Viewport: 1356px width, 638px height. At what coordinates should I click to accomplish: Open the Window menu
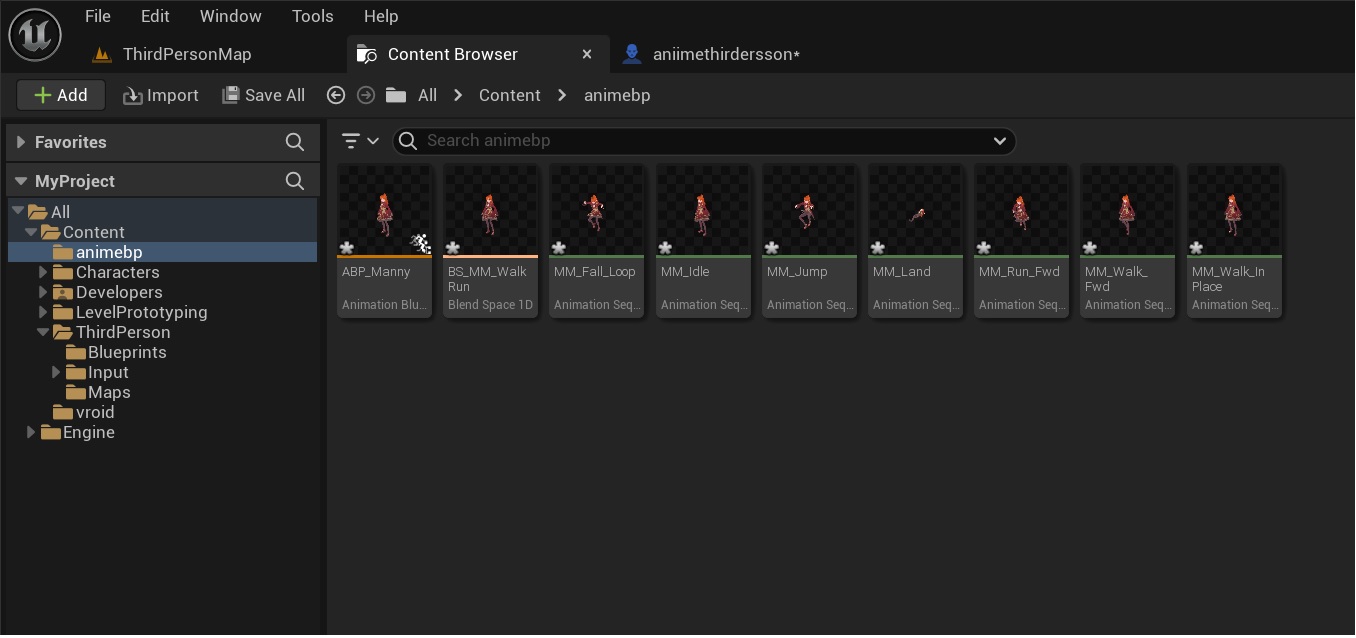coord(230,16)
